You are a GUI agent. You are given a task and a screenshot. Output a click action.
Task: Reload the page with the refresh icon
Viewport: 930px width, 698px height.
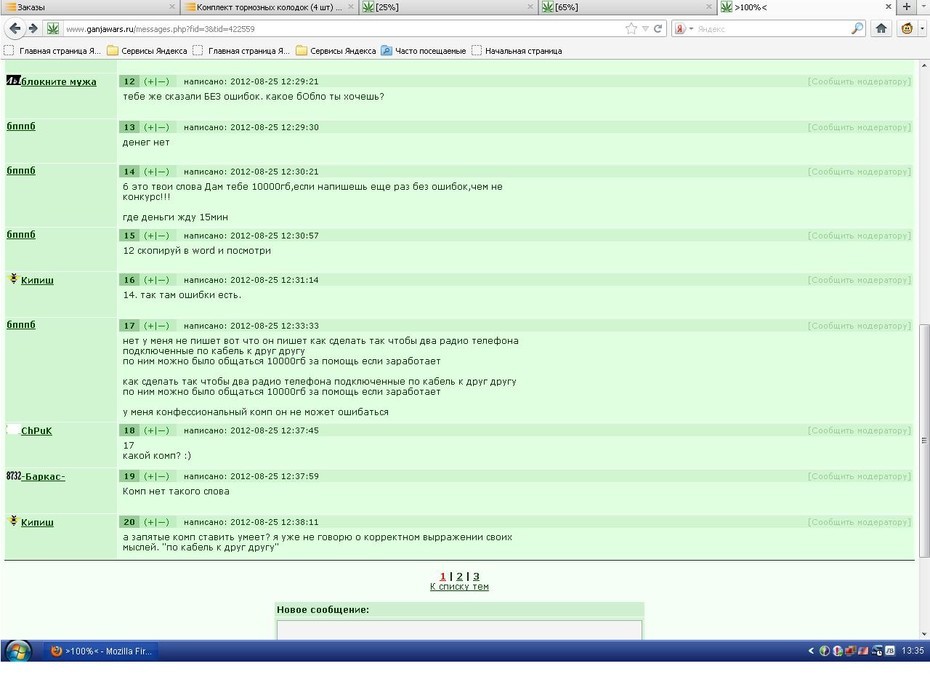658,28
